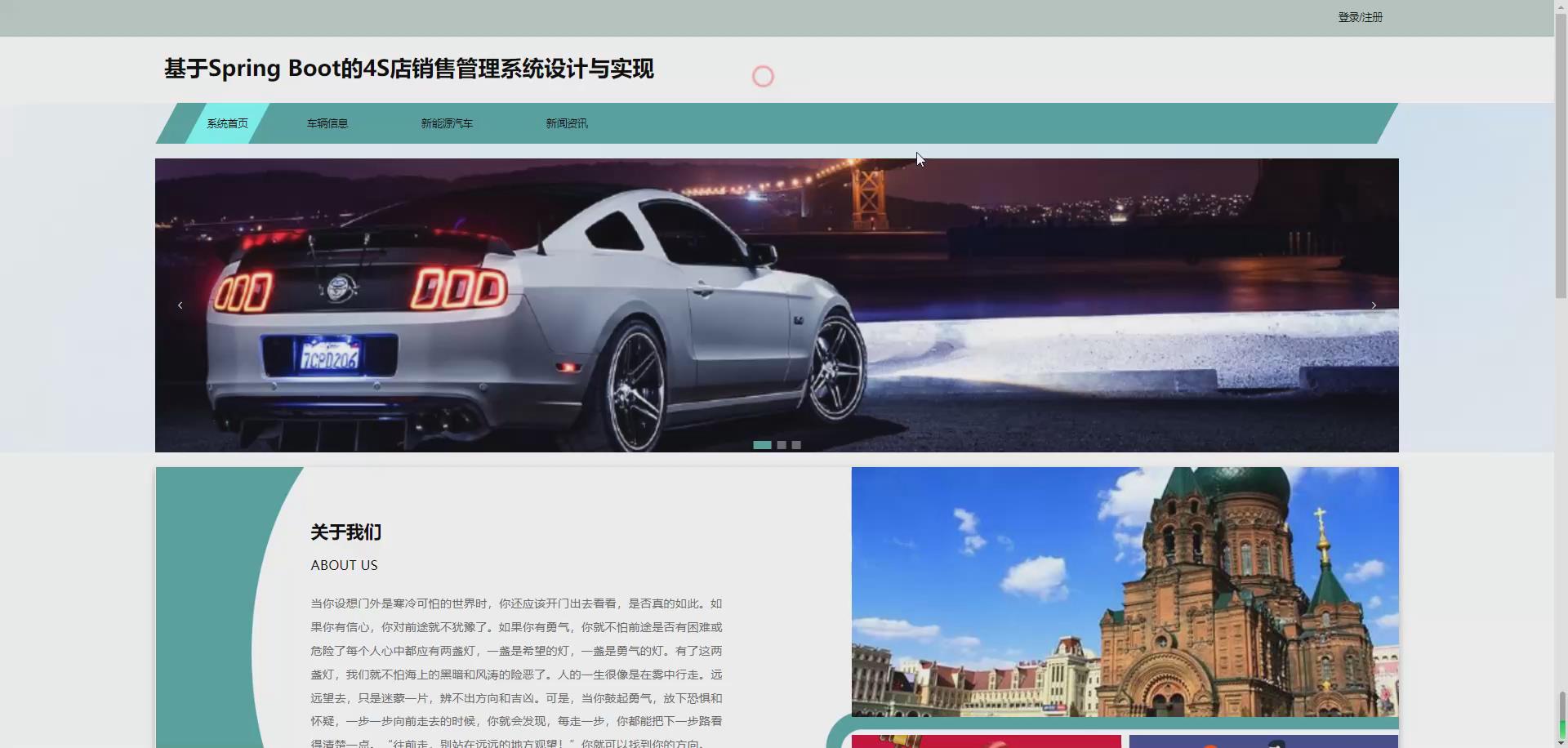Click the ABOUT US subtitle text

tap(344, 564)
